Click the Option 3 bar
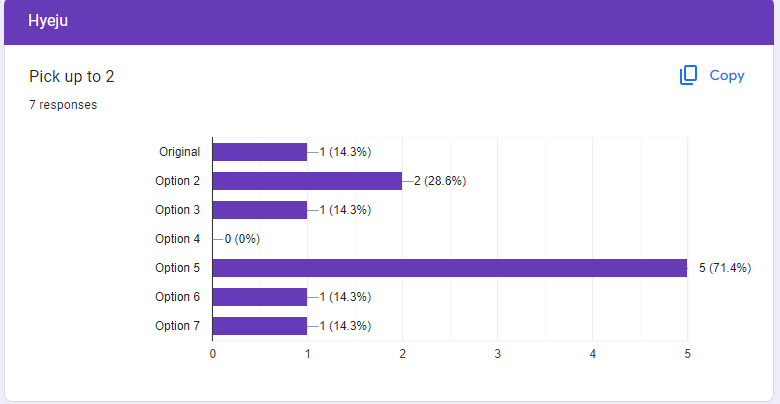The image size is (780, 404). coord(260,210)
